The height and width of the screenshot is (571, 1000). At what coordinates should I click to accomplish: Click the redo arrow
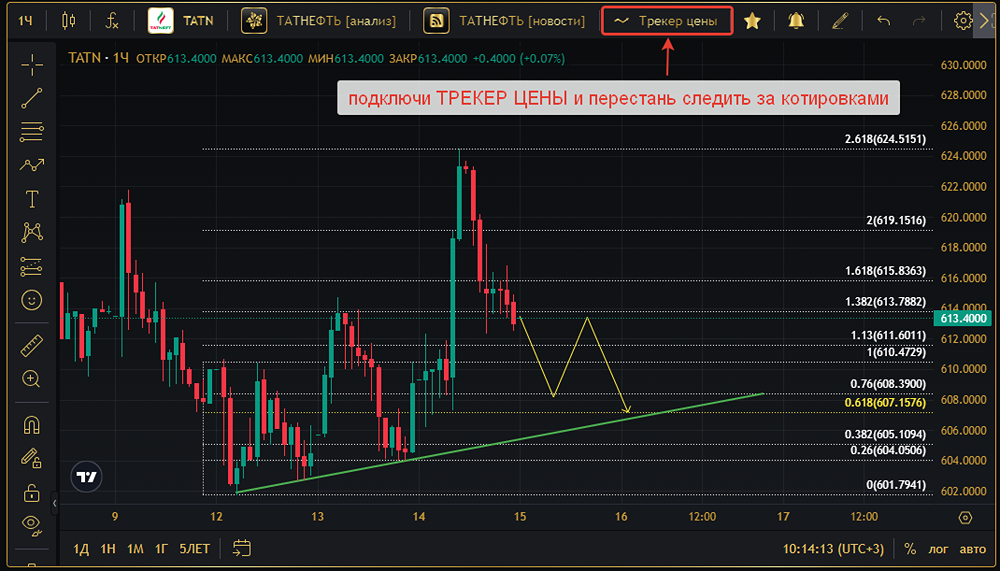919,21
